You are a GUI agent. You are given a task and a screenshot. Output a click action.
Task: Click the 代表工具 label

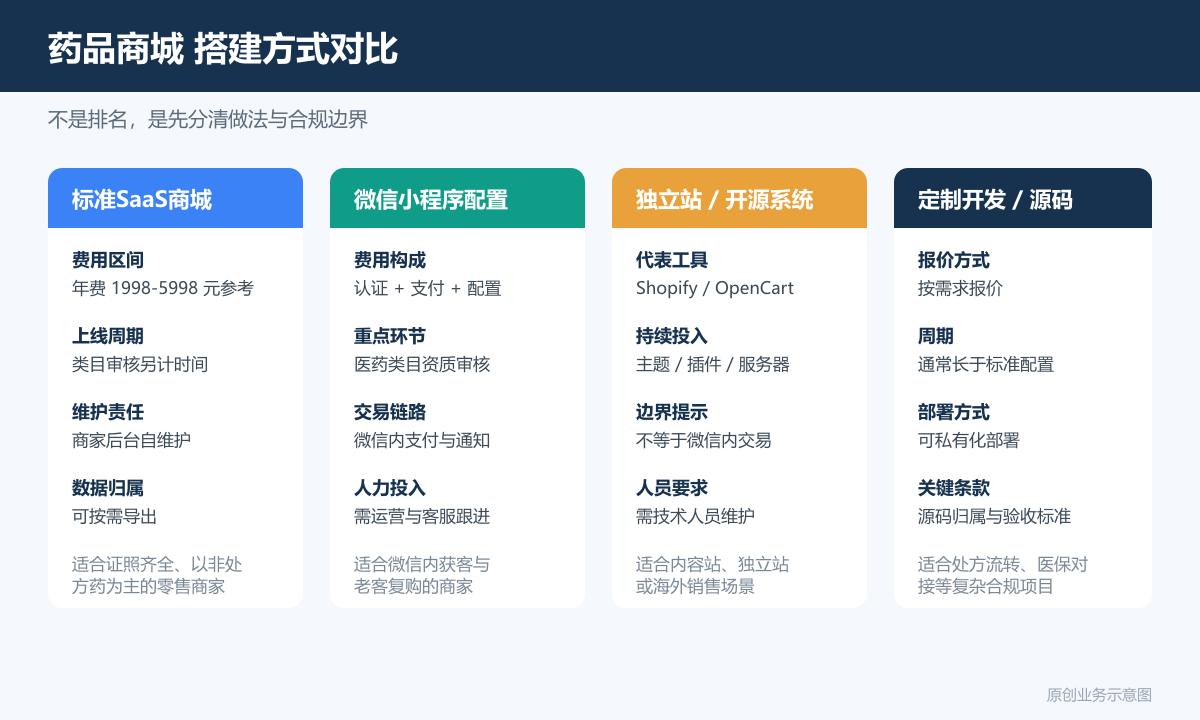click(672, 260)
